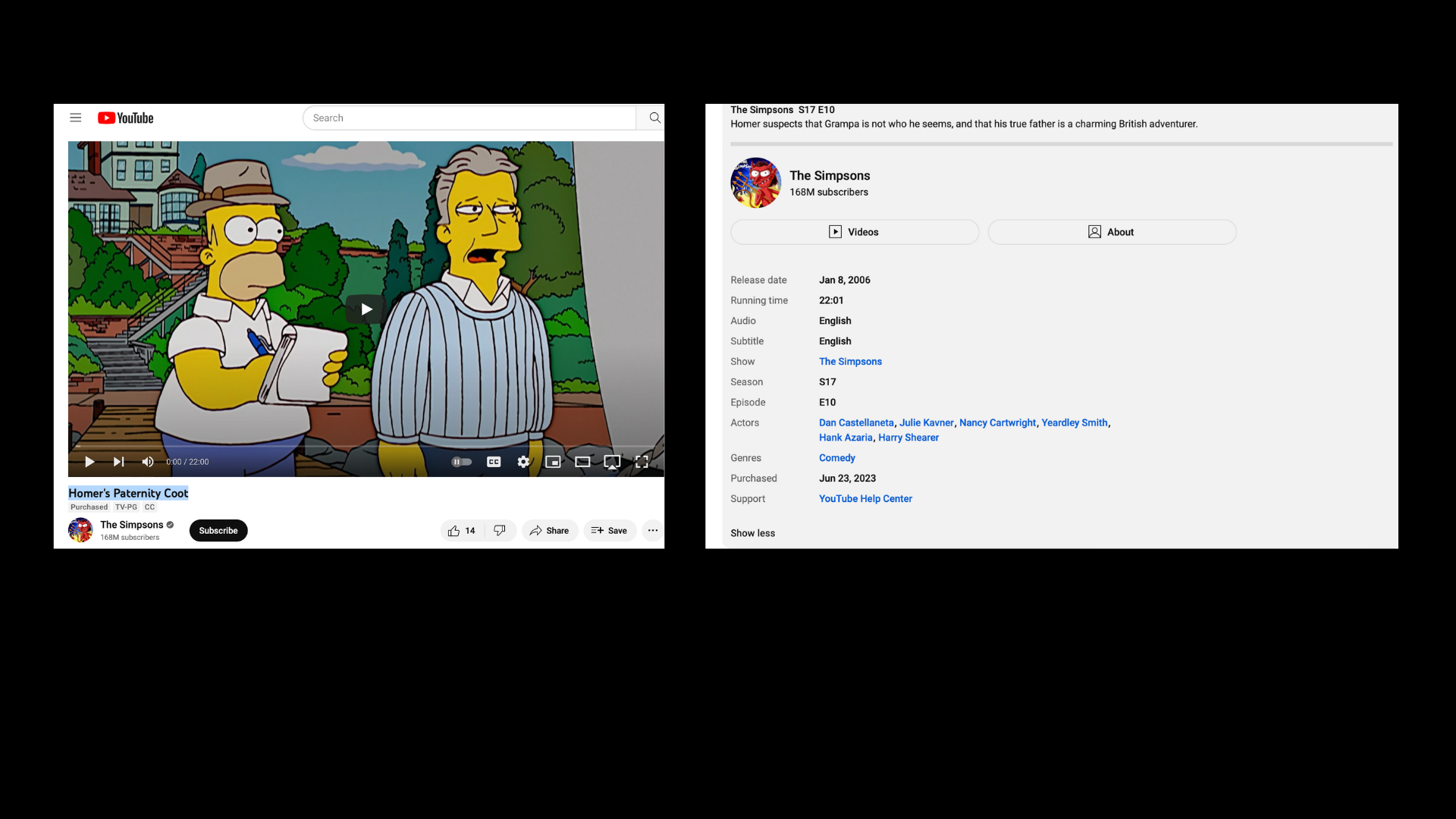Toggle the autoplay switch
Screen dimensions: 1456x819
click(461, 462)
